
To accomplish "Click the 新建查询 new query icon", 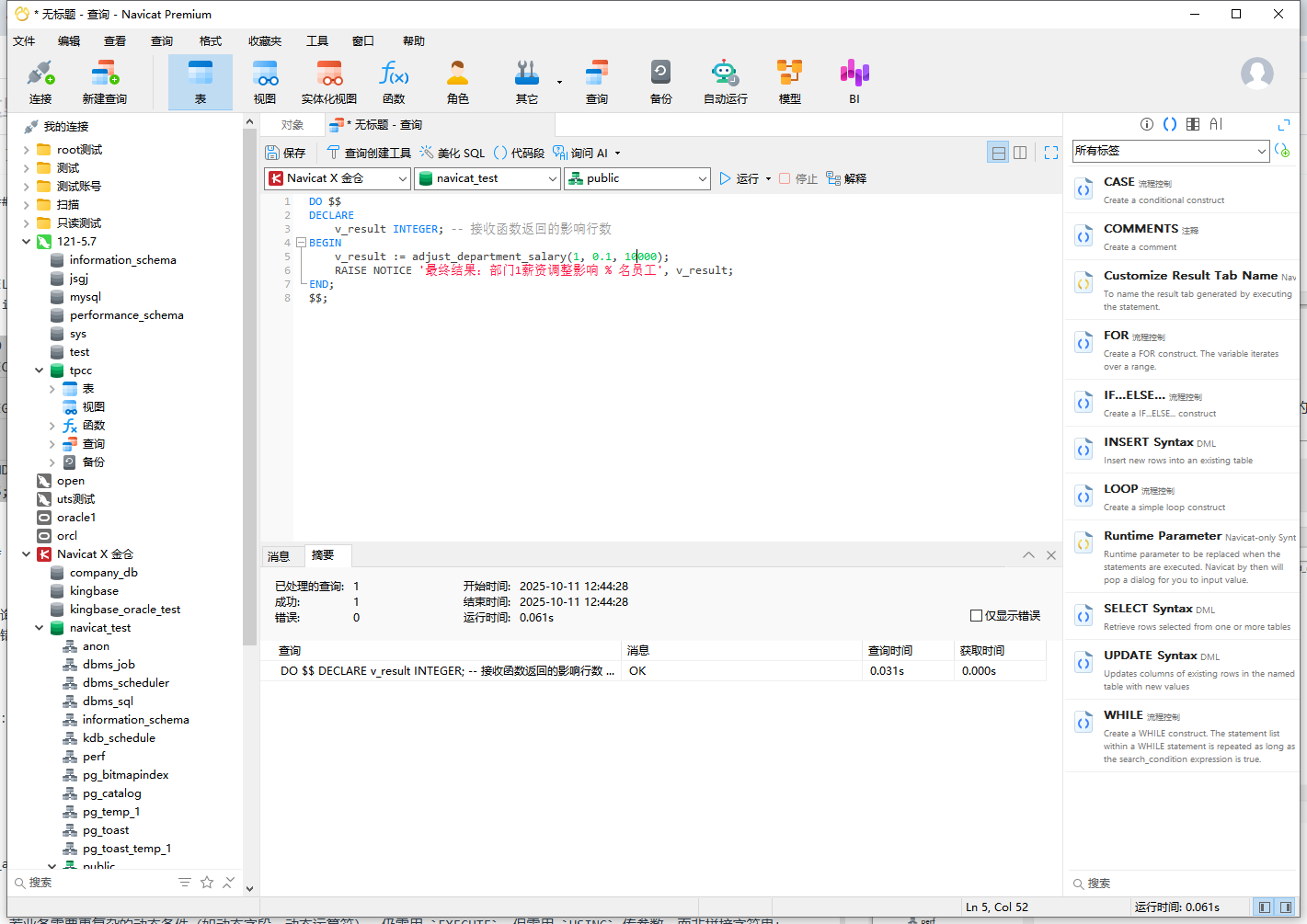I will coord(105,82).
